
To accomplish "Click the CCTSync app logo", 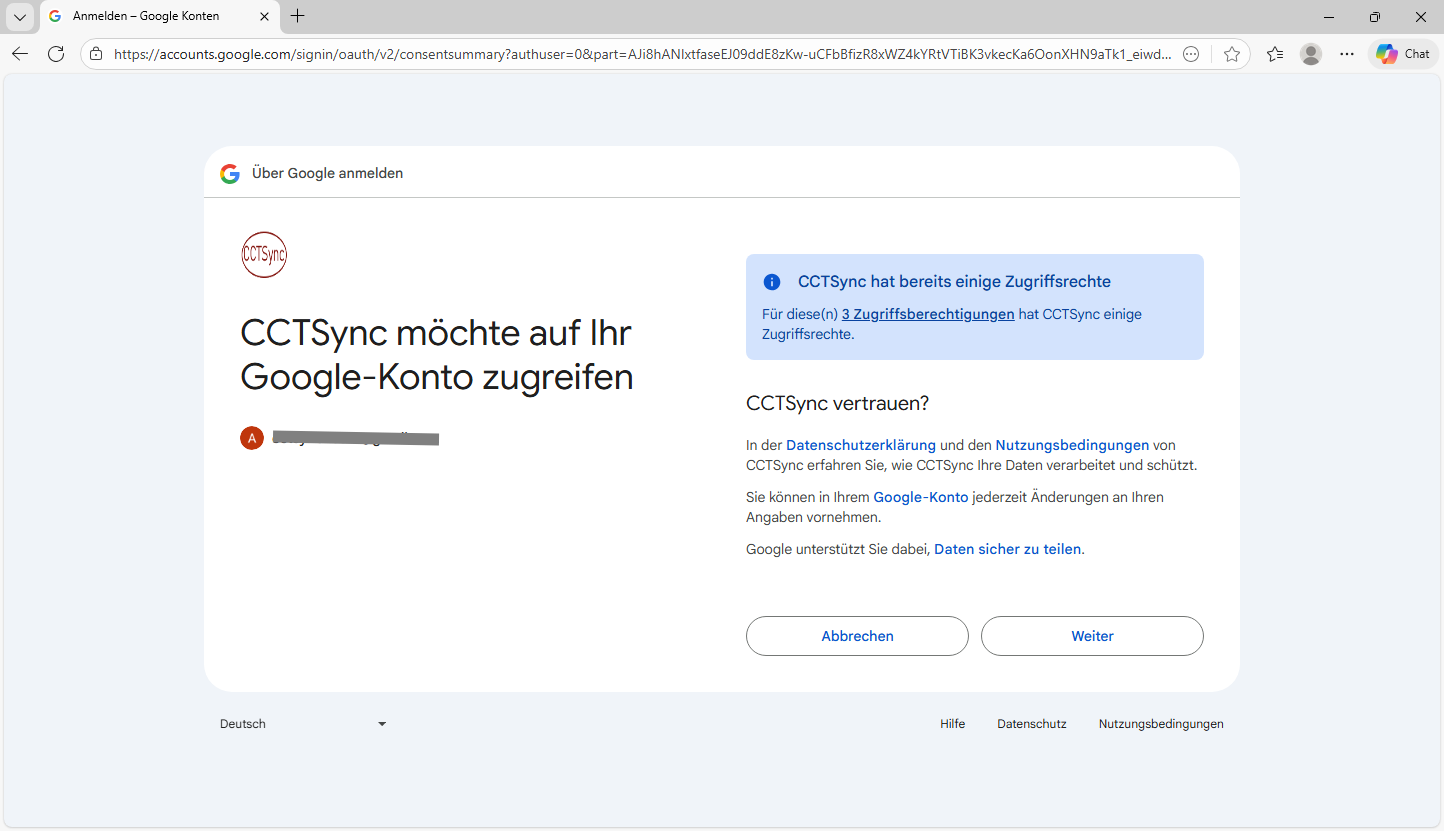I will 264,255.
